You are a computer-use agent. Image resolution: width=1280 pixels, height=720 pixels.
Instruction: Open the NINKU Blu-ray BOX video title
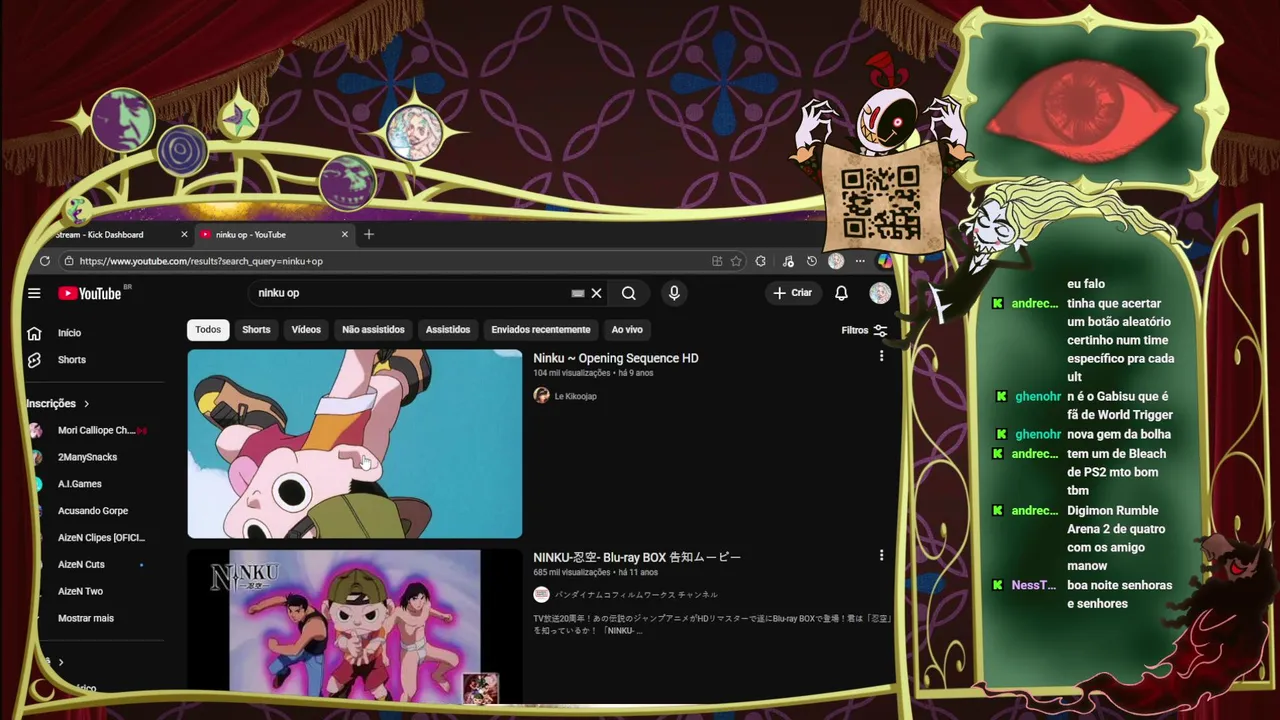pos(637,557)
